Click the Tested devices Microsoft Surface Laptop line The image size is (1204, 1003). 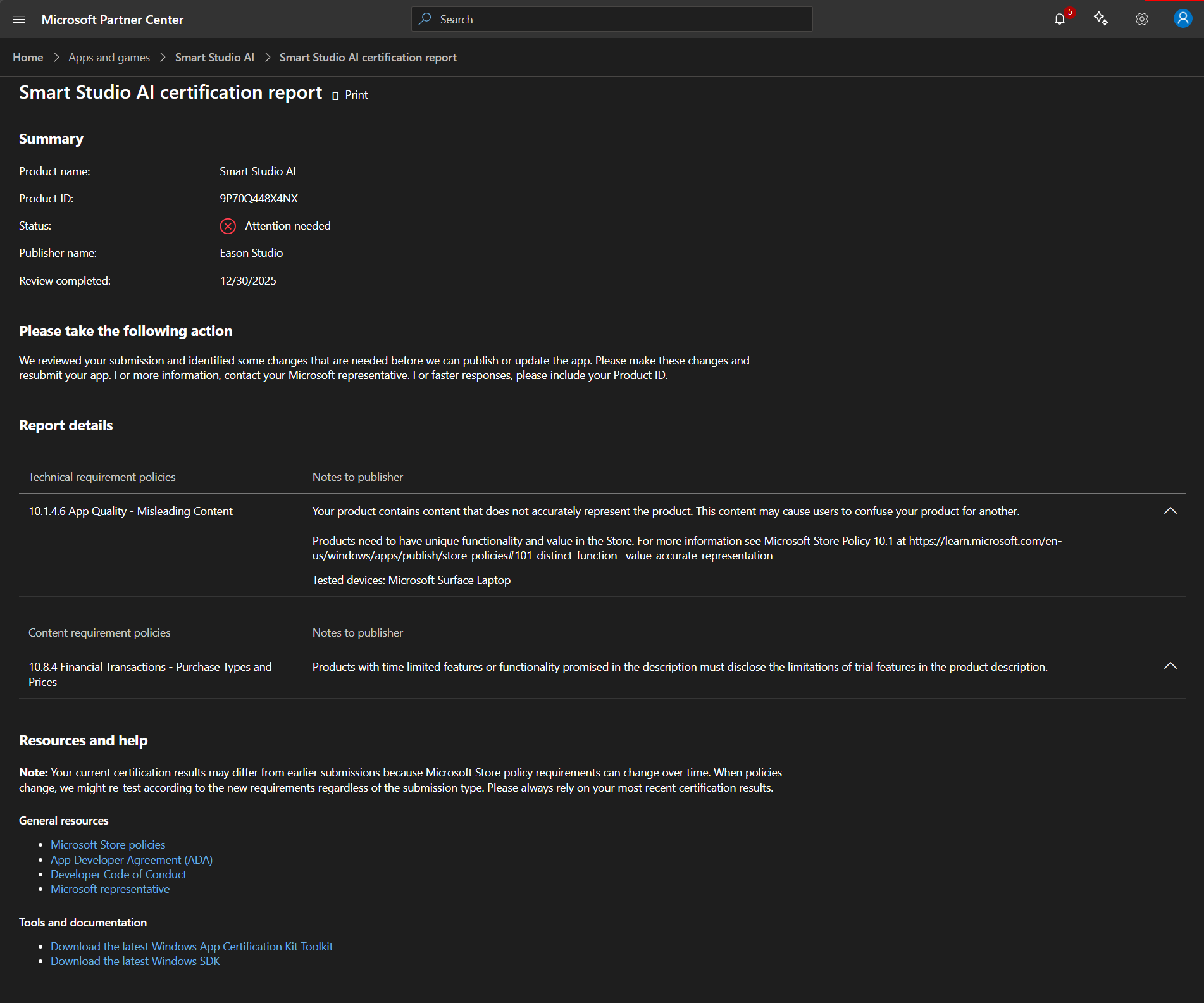(411, 580)
